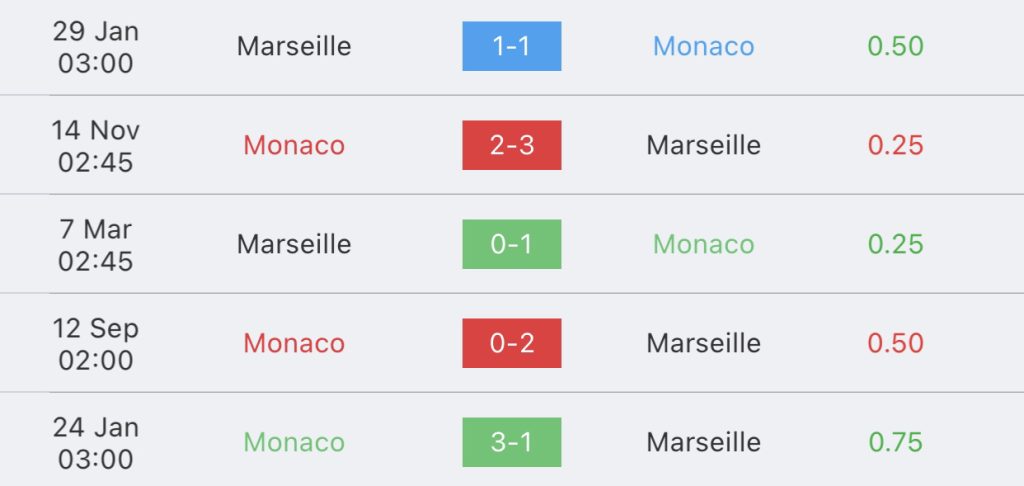1024x486 pixels.
Task: Select the red 0.25 handicap value
Action: coord(895,145)
